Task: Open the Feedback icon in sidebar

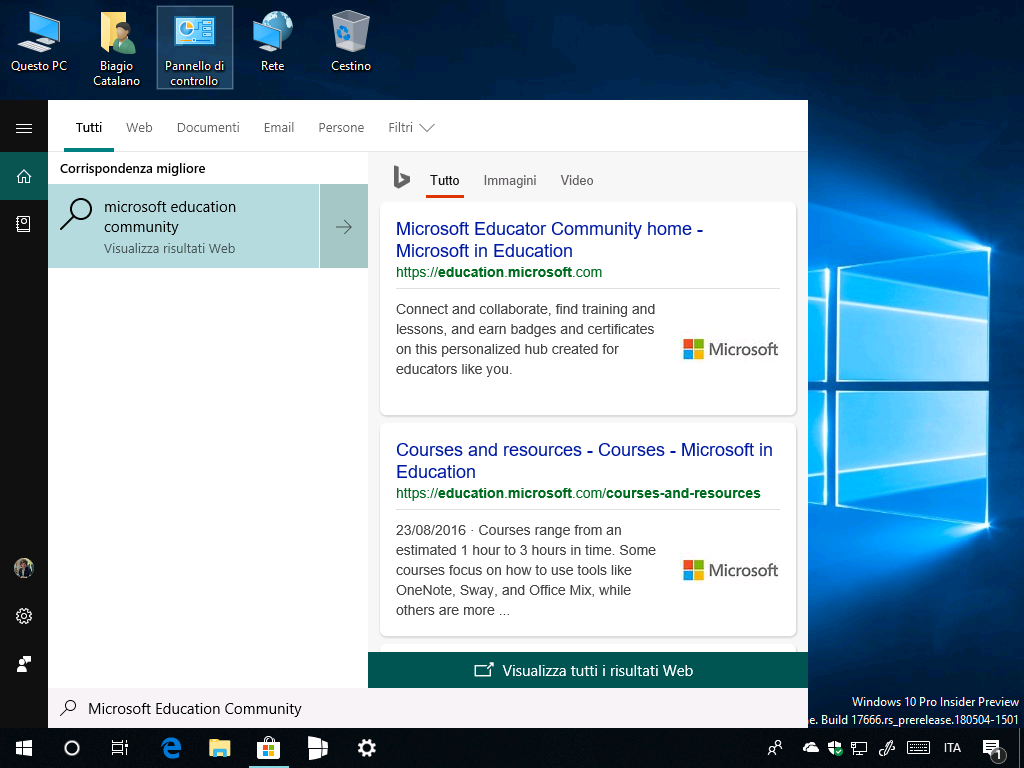Action: pyautogui.click(x=24, y=664)
